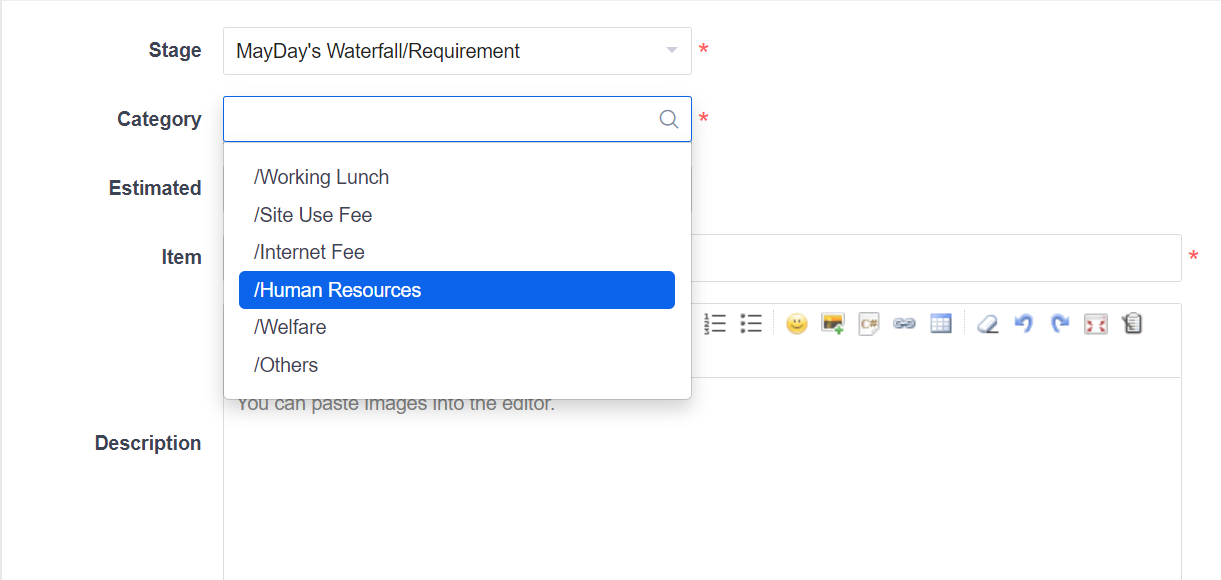This screenshot has height=580, width=1221.
Task: Insert a numbered list in the editor
Action: 715,324
